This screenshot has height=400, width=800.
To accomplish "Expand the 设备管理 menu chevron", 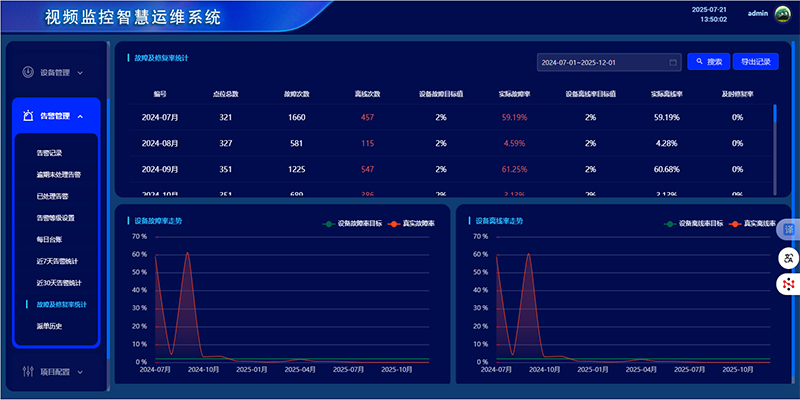I will [x=80, y=72].
